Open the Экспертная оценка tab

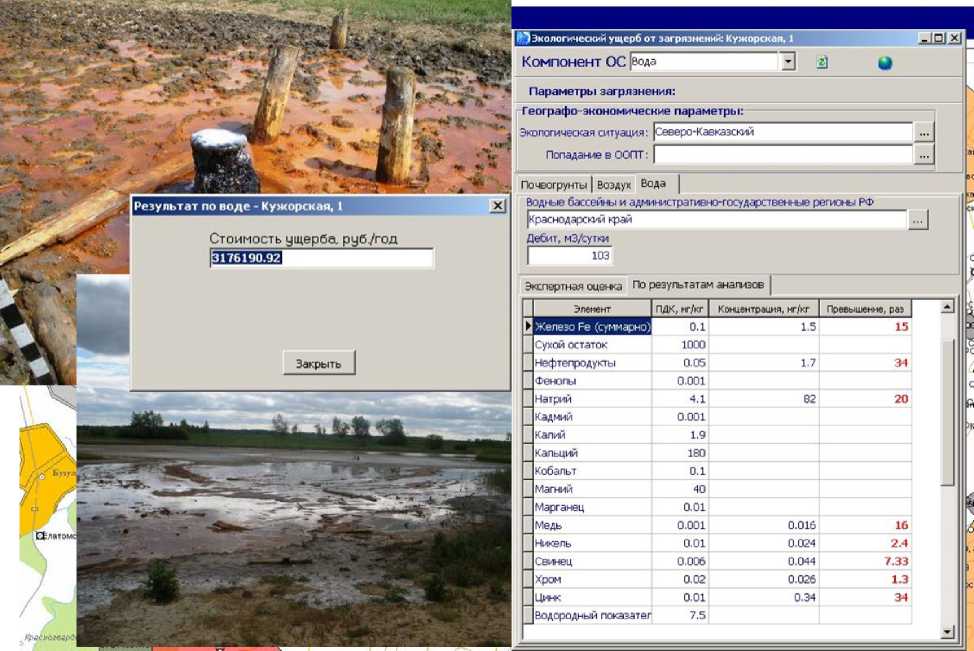pos(574,286)
